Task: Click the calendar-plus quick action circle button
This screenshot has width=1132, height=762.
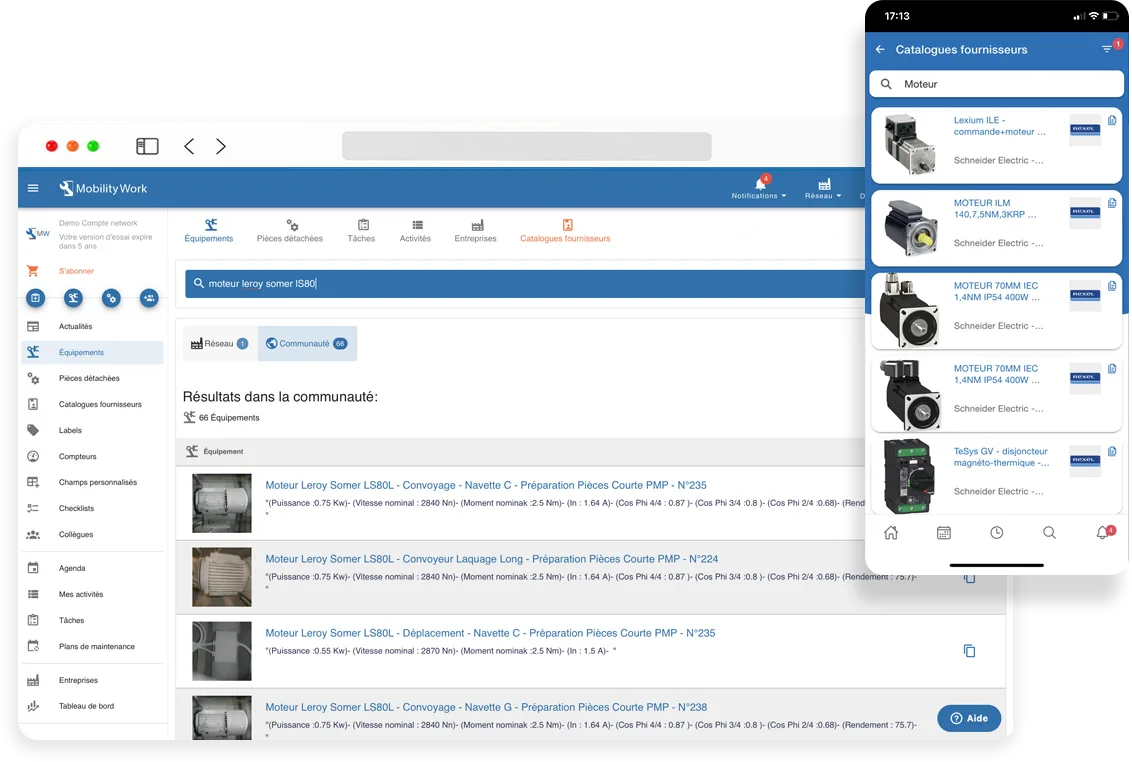Action: (x=35, y=298)
